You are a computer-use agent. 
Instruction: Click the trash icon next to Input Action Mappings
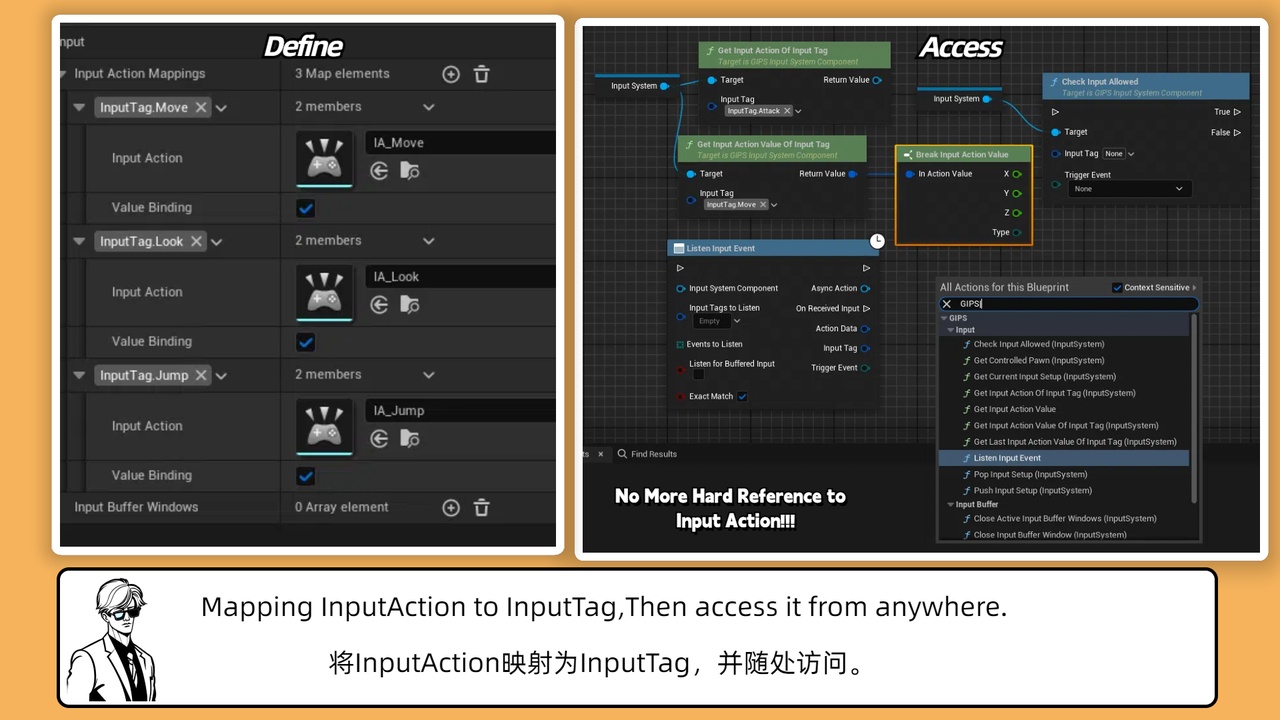click(x=481, y=73)
